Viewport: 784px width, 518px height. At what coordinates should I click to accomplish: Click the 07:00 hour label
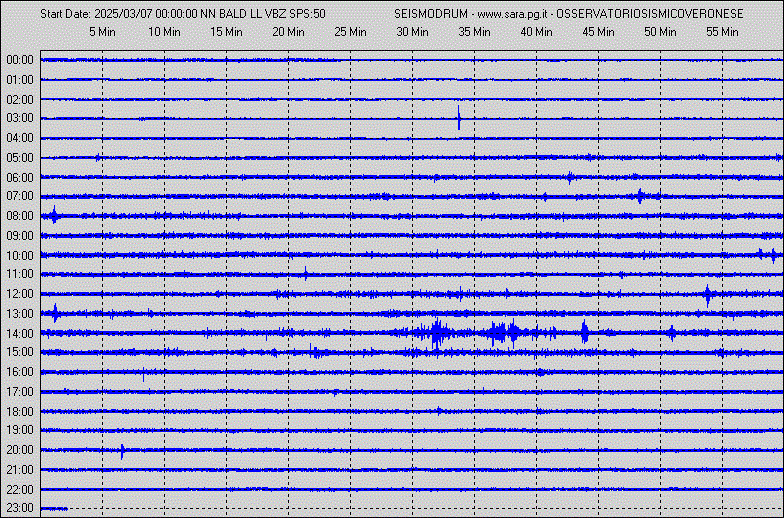[20, 196]
